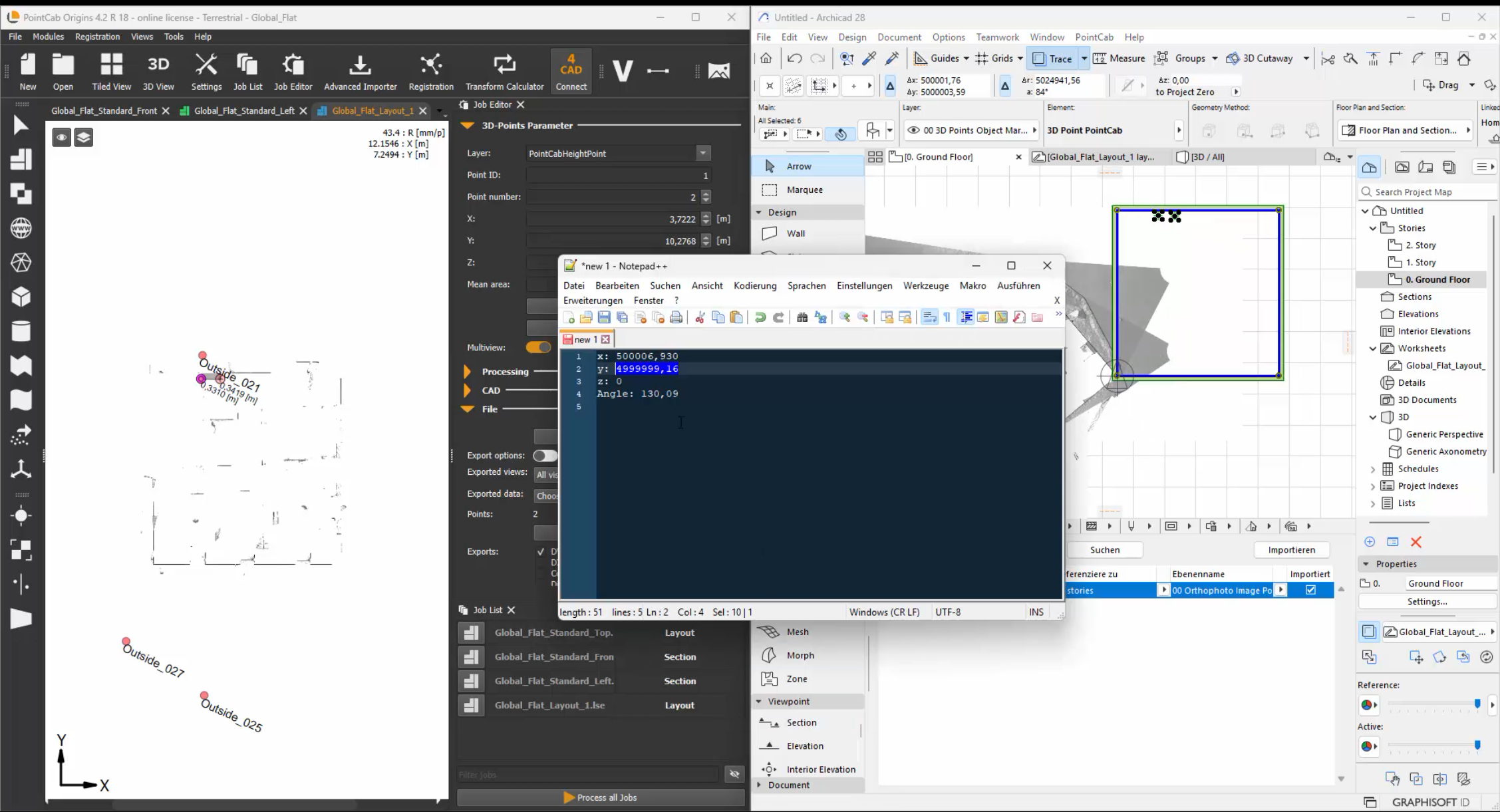Open the Layer PointCabHeightPoint dropdown

(703, 154)
